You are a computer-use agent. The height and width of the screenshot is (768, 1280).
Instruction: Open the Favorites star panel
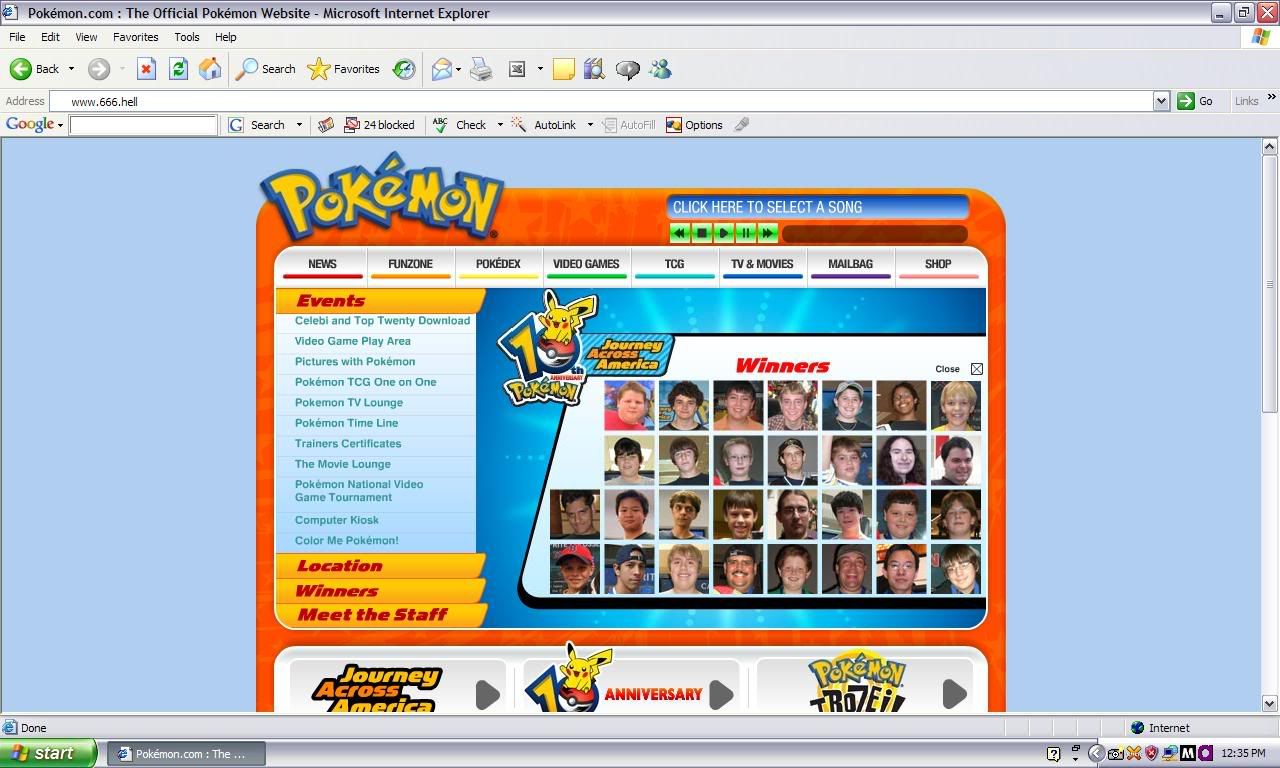click(x=343, y=69)
